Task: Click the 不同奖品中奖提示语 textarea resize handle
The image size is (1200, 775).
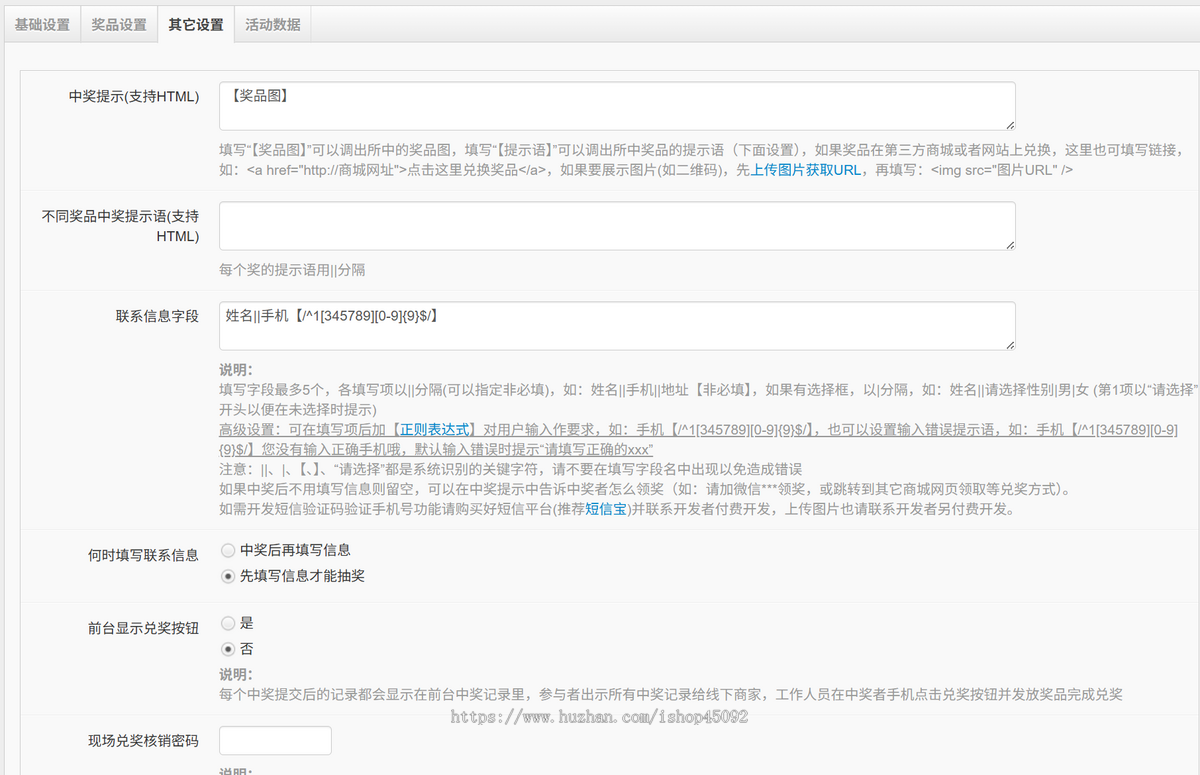Action: (1009, 244)
